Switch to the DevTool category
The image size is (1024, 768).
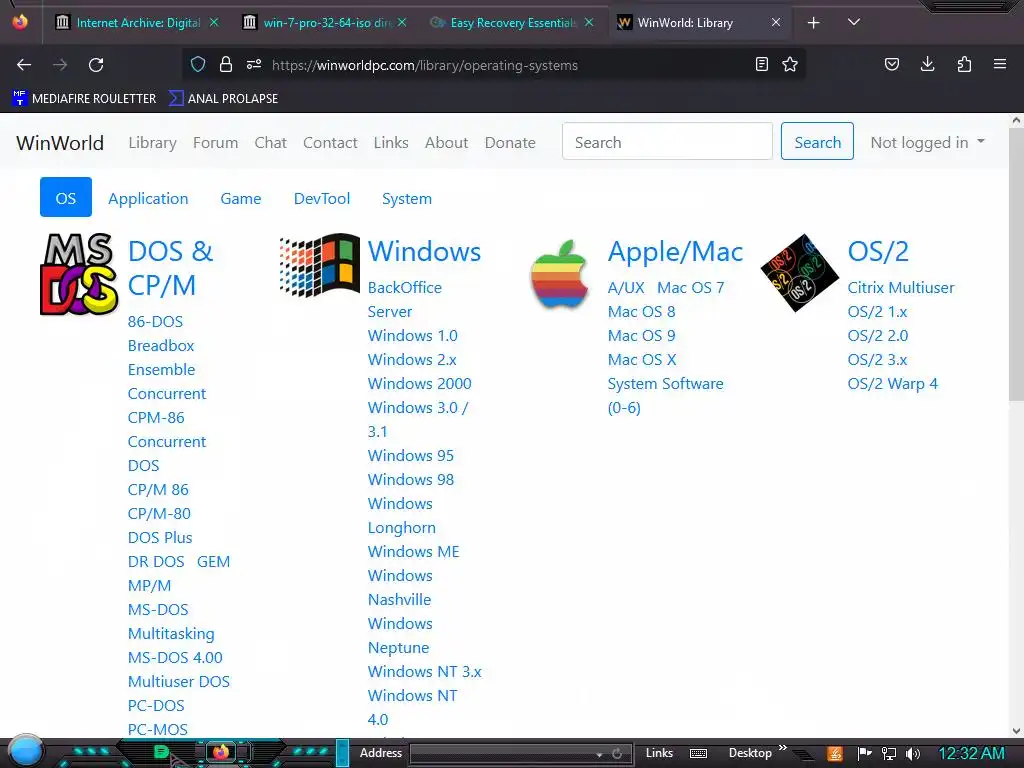click(x=322, y=199)
